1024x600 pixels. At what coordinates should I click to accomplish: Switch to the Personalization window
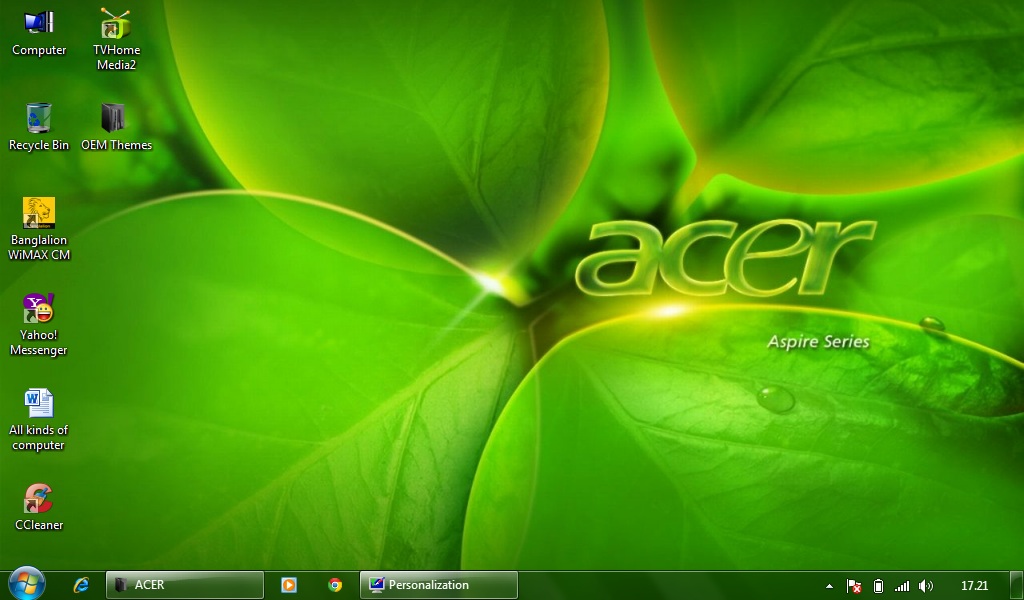point(438,585)
